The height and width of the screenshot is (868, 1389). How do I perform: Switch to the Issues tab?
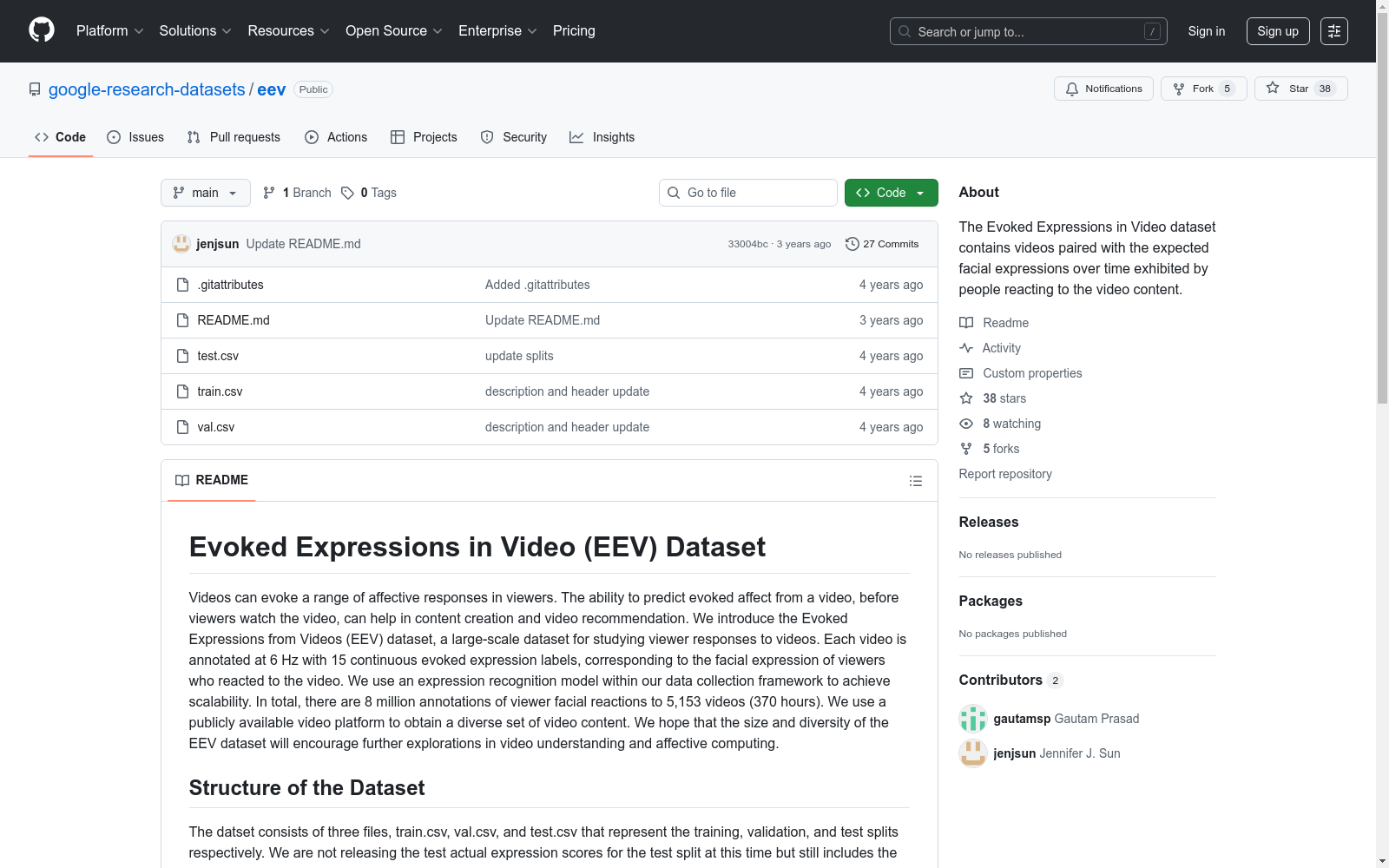point(135,137)
